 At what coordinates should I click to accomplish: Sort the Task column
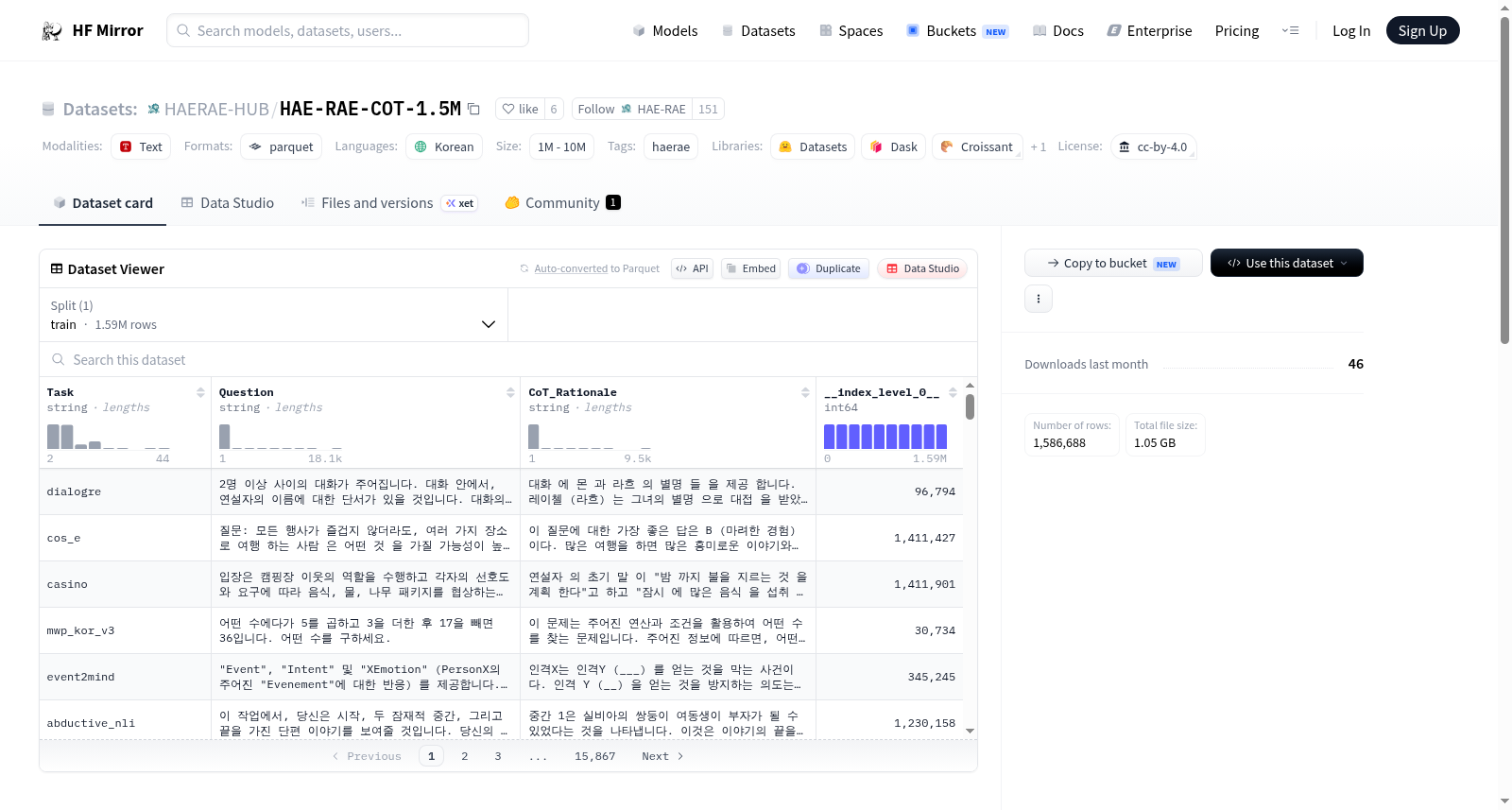200,392
